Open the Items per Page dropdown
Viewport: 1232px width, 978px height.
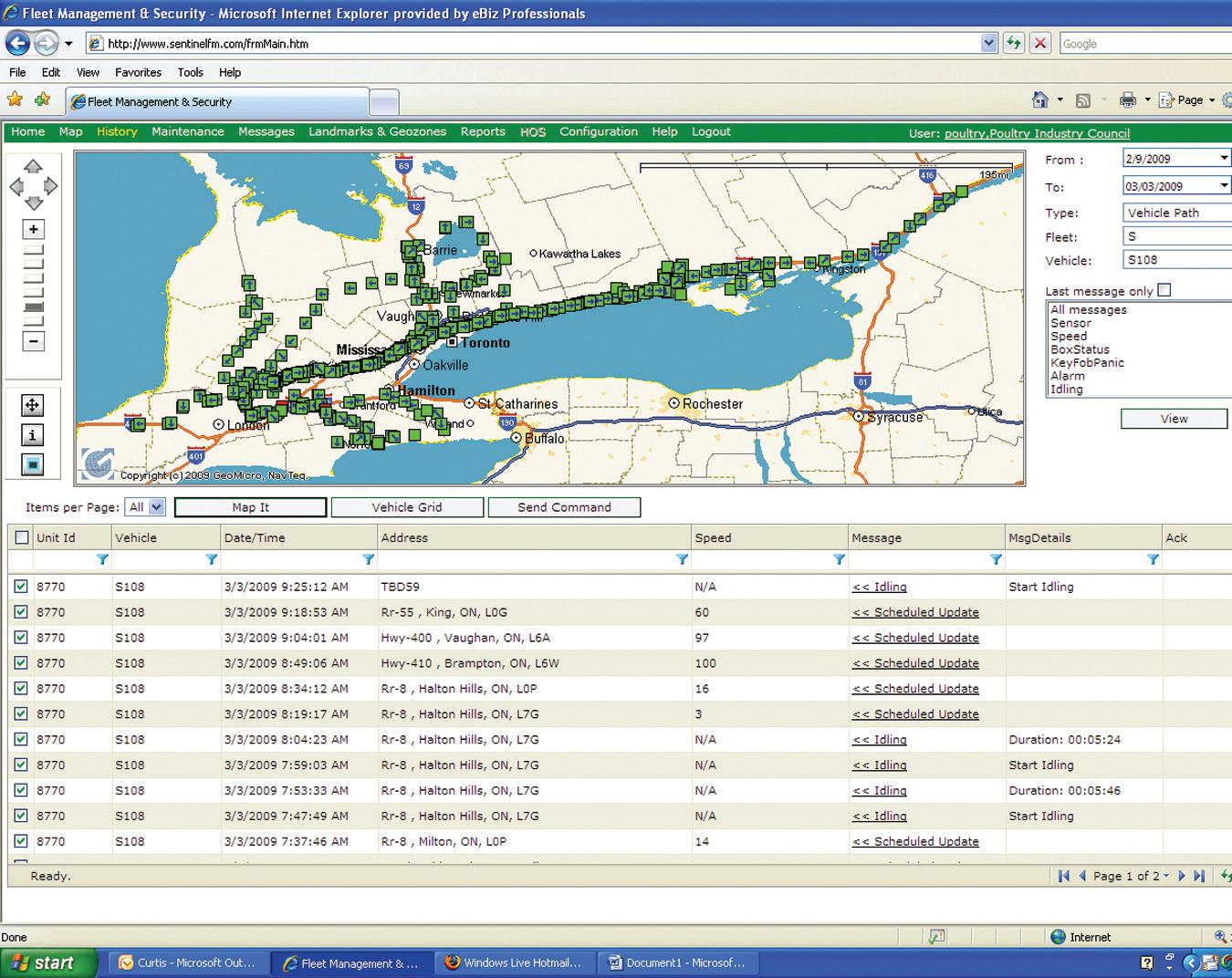pyautogui.click(x=146, y=507)
